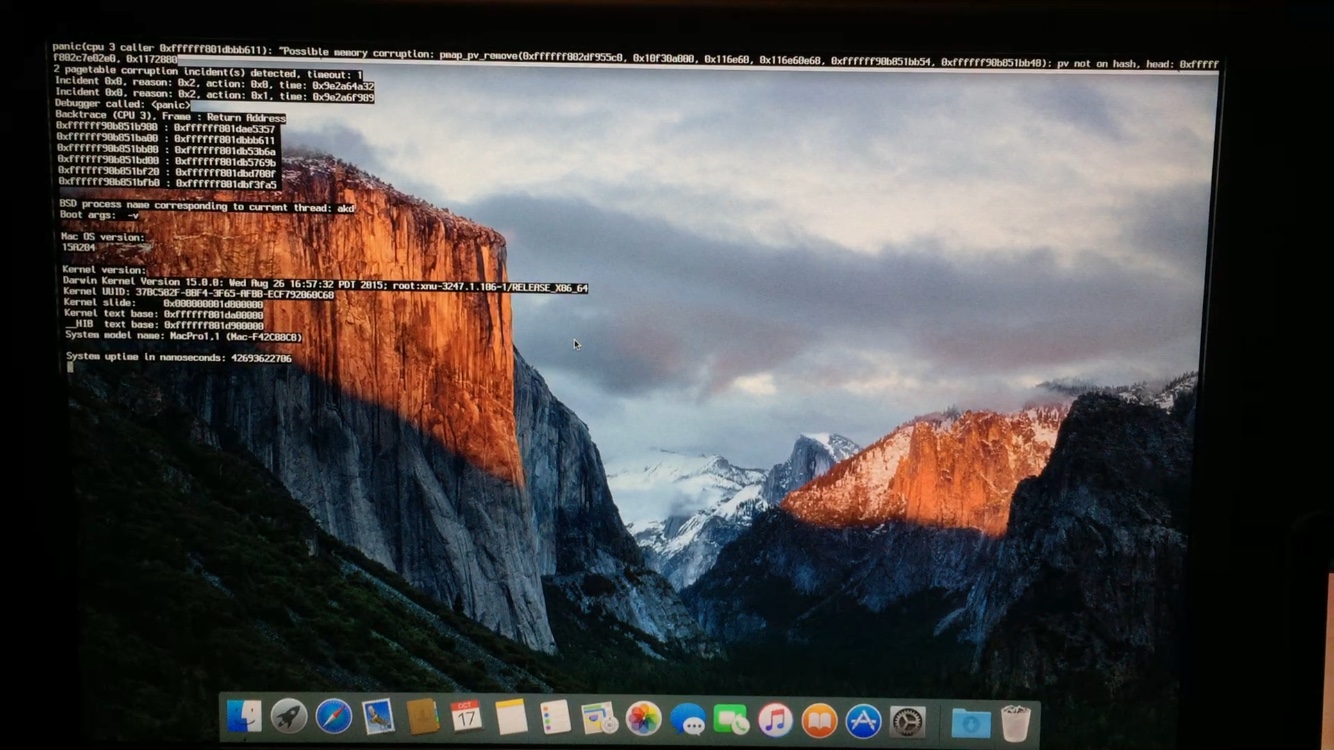Click "BSD process name corresponding to current thread: akd"
The image size is (1334, 750).
(x=207, y=207)
